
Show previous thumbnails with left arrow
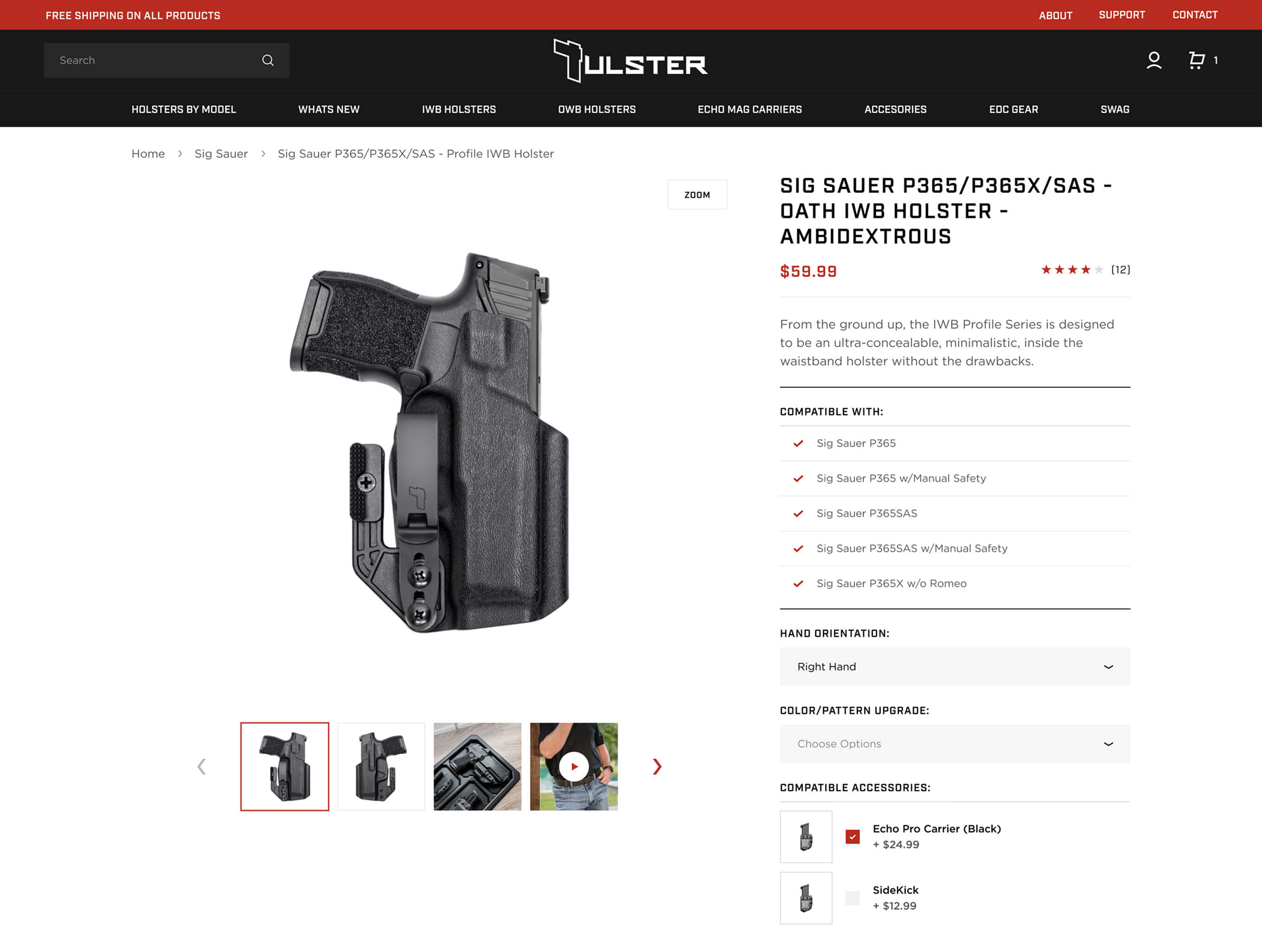(201, 766)
